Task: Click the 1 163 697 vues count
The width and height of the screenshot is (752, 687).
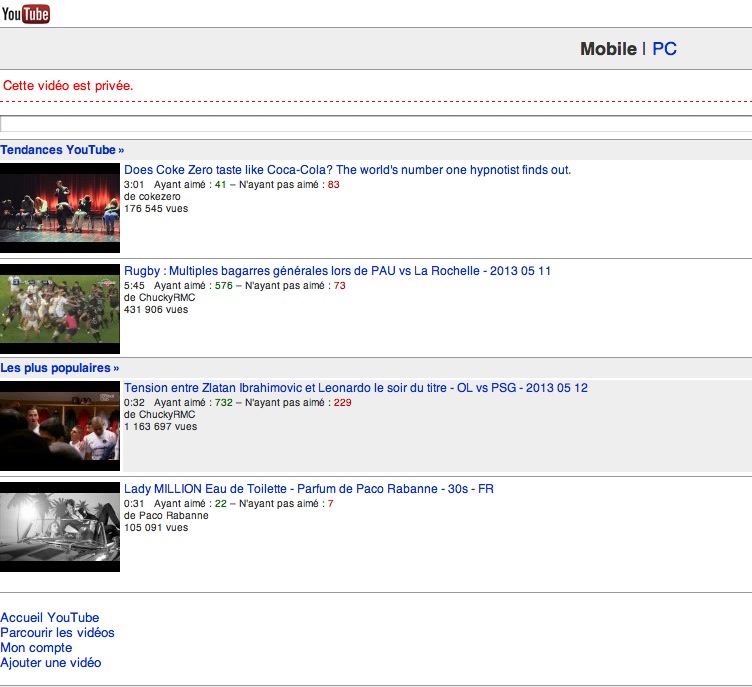Action: point(160,426)
